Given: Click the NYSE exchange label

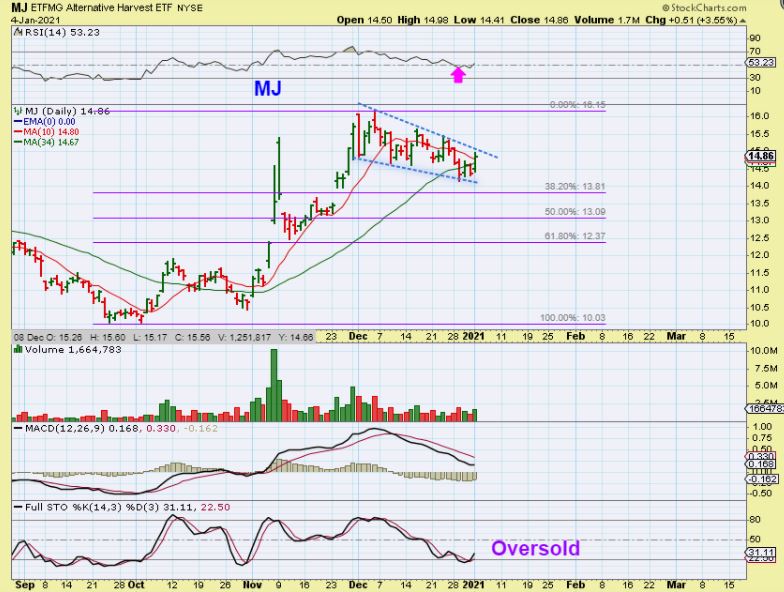Looking at the screenshot, I should (x=190, y=8).
